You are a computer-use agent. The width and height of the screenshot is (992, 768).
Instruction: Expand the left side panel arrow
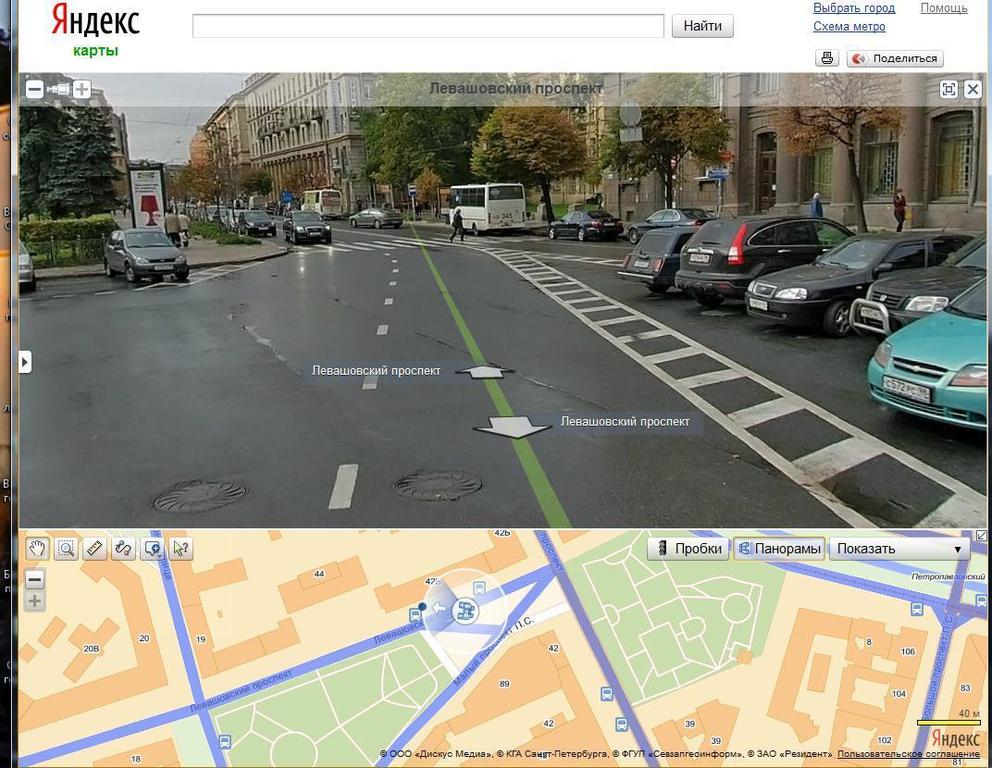tap(25, 361)
